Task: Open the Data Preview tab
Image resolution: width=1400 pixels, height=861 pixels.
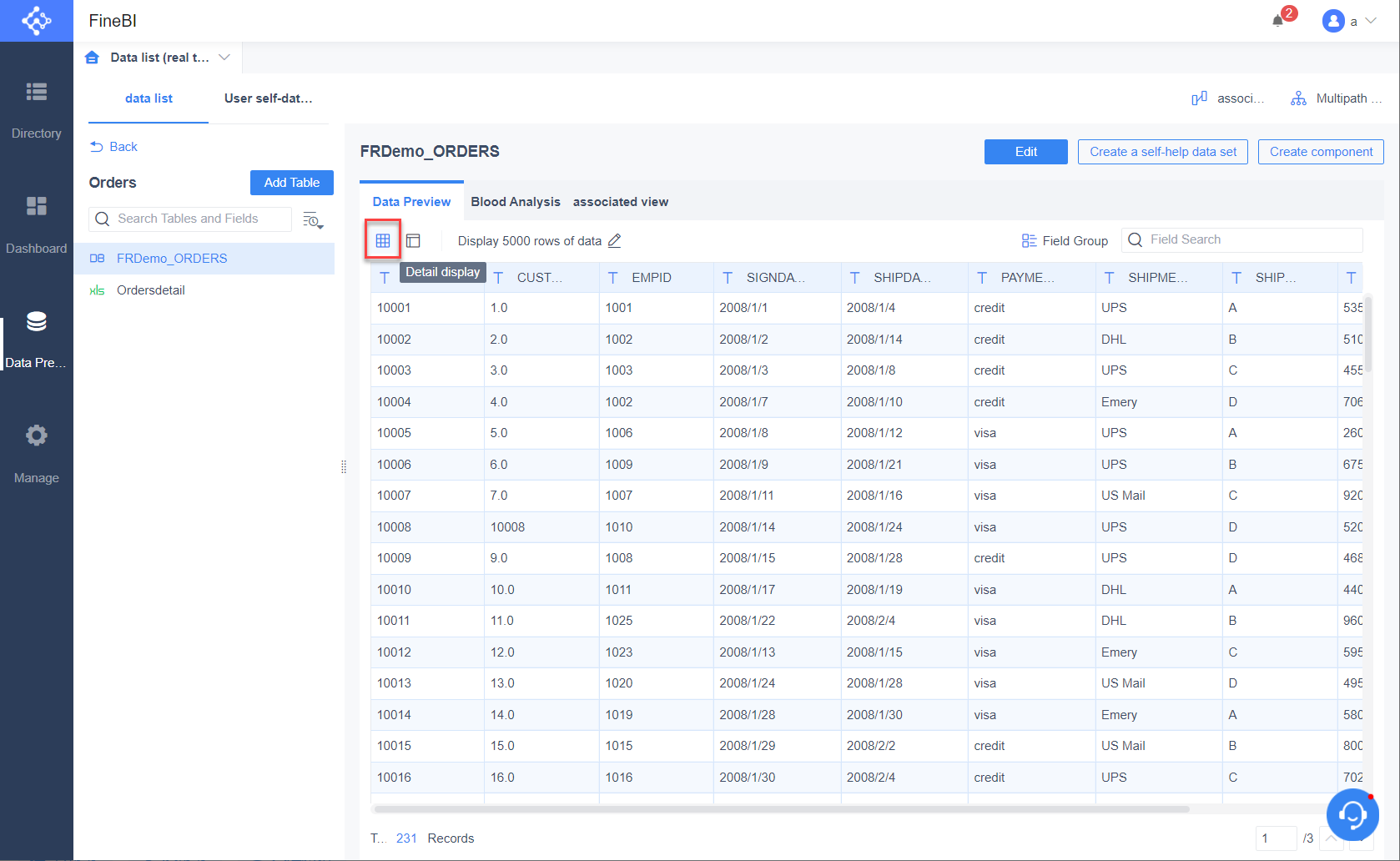Action: (411, 202)
